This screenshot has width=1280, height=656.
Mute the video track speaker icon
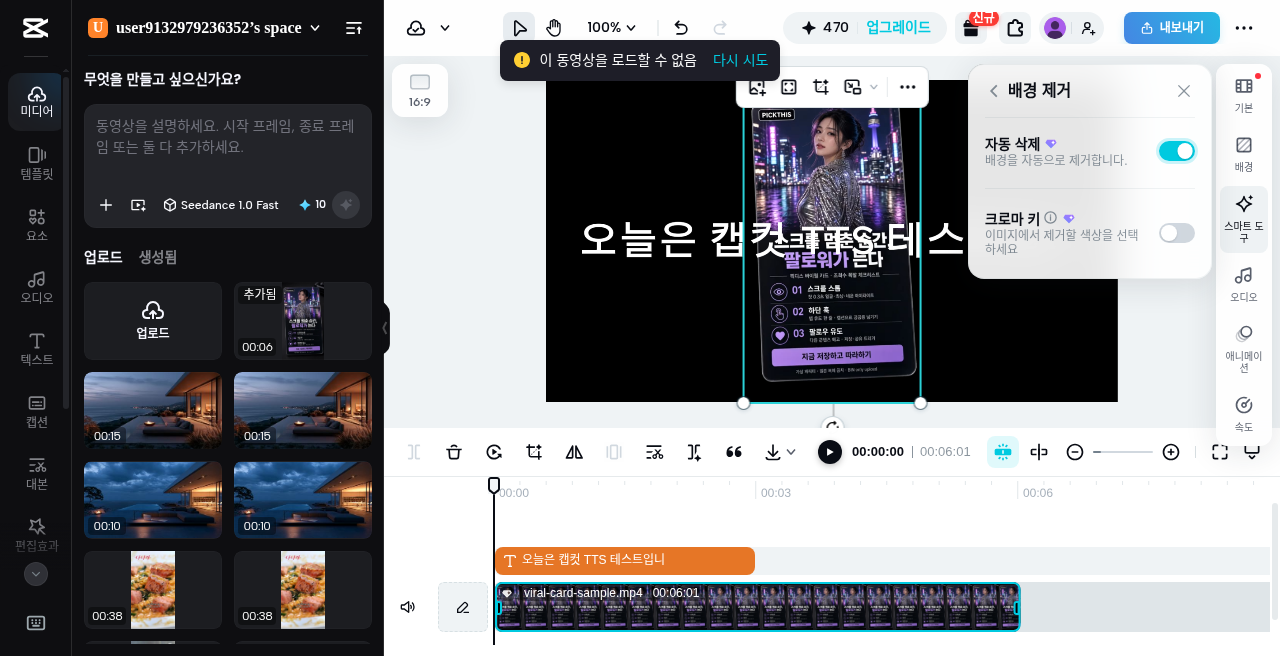(408, 607)
